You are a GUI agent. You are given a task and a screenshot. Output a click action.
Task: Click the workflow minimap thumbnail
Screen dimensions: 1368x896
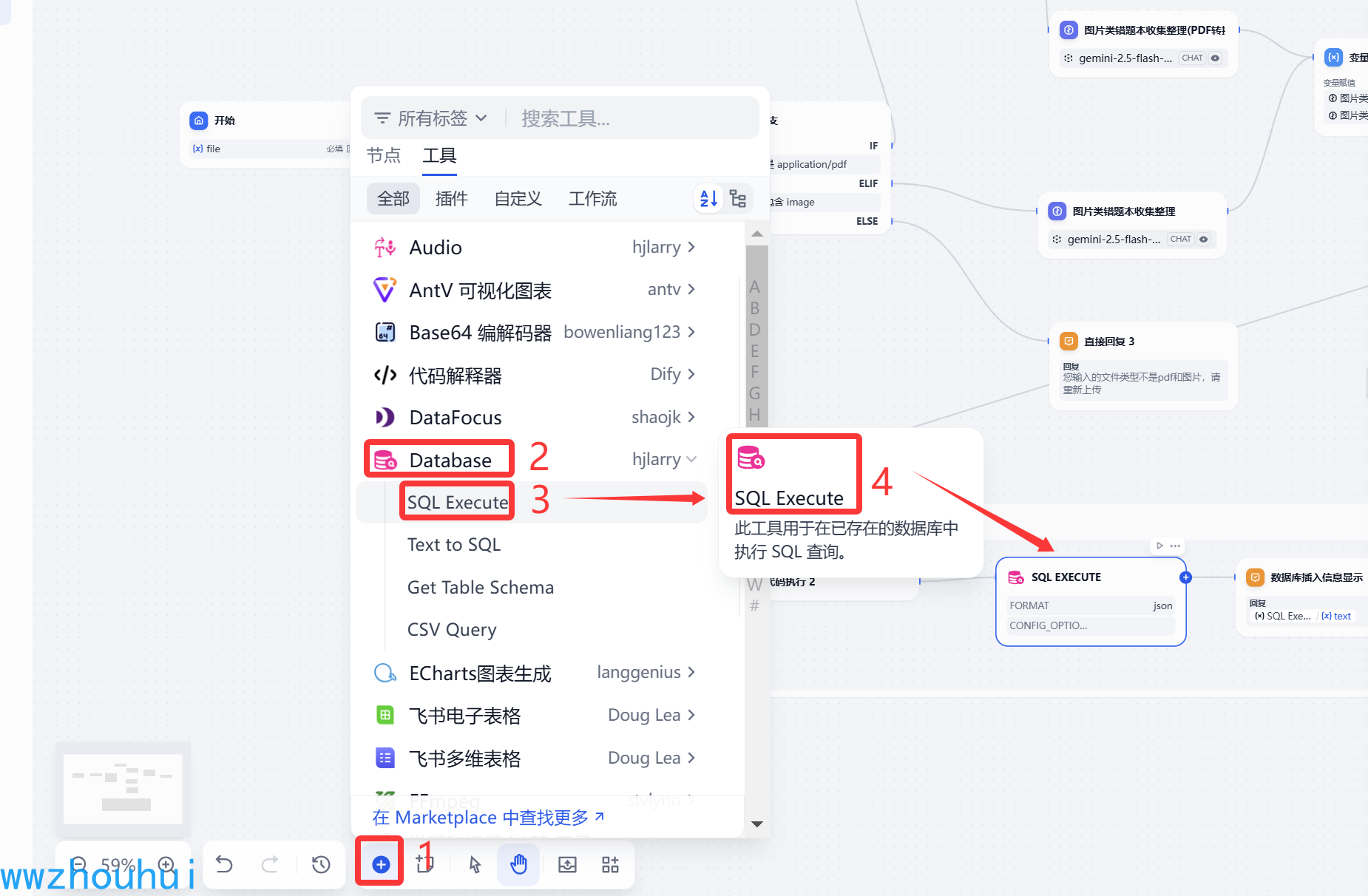tap(123, 789)
